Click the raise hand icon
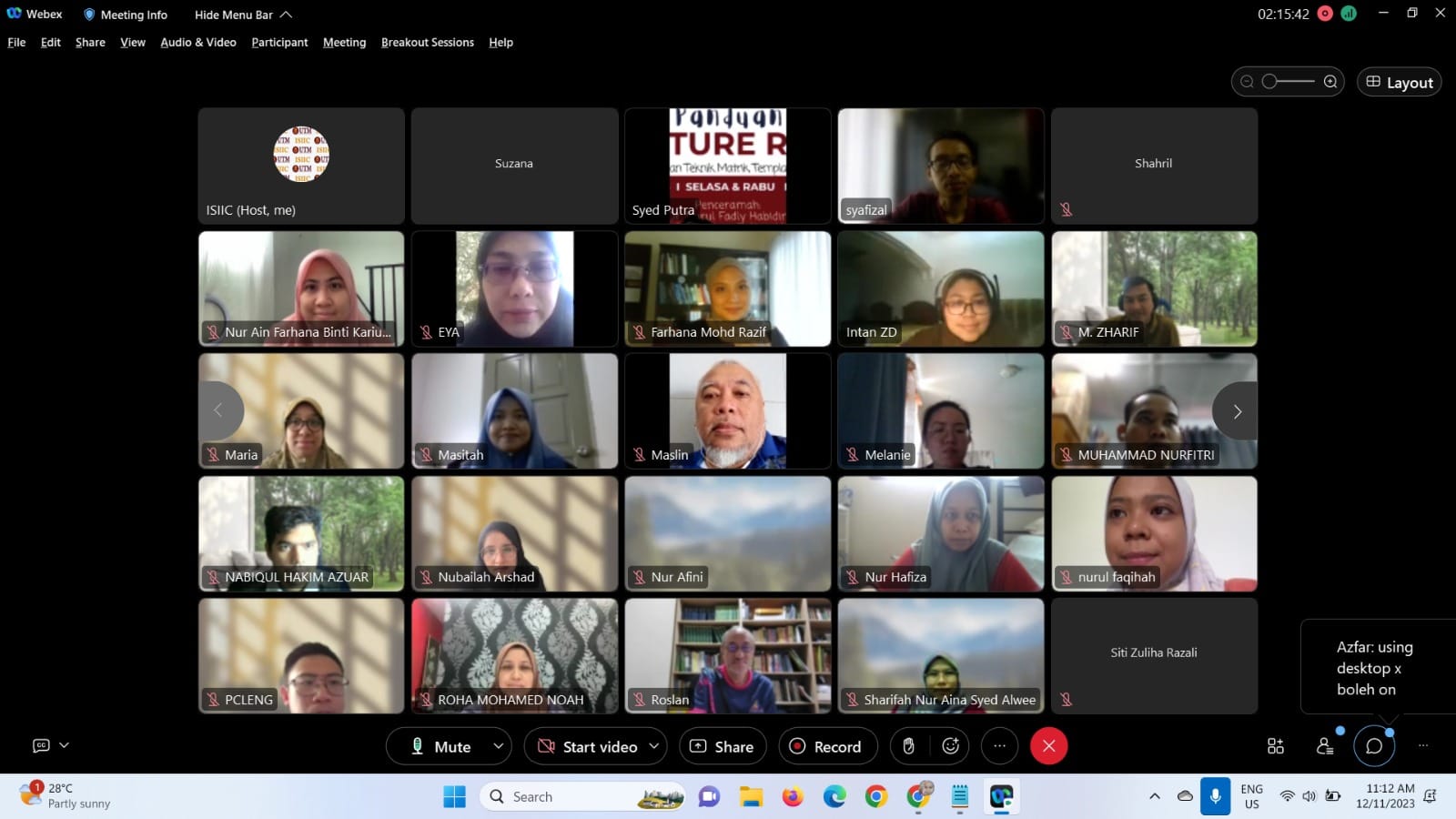The width and height of the screenshot is (1456, 819). (x=908, y=746)
